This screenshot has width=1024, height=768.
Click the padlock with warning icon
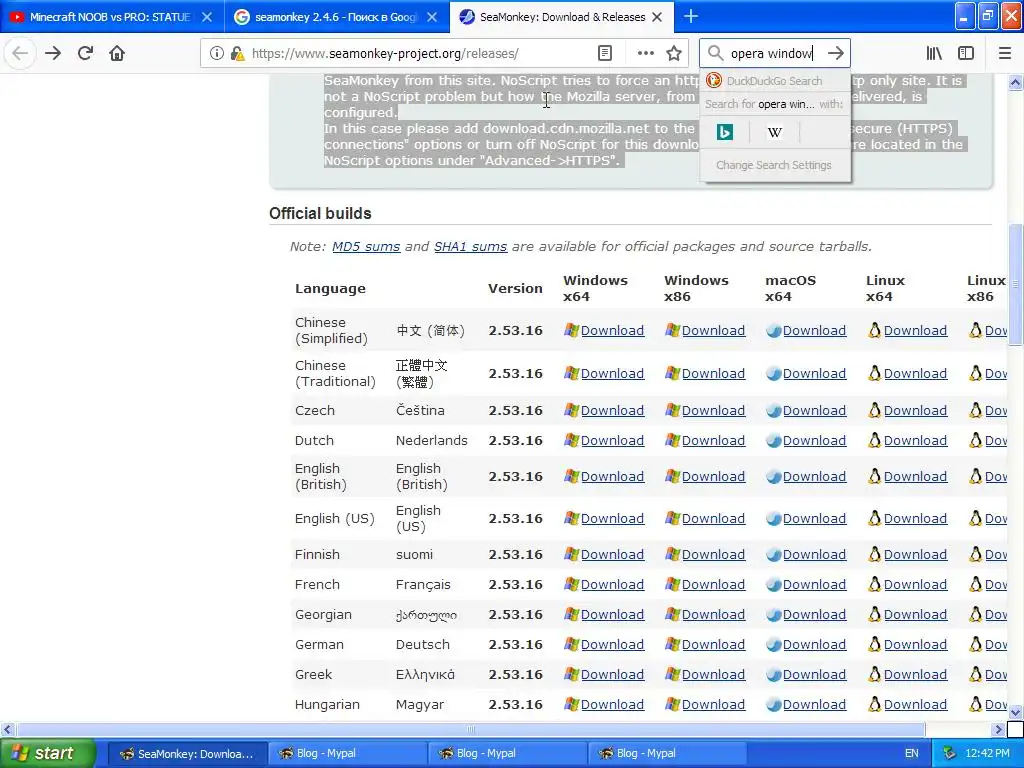238,54
